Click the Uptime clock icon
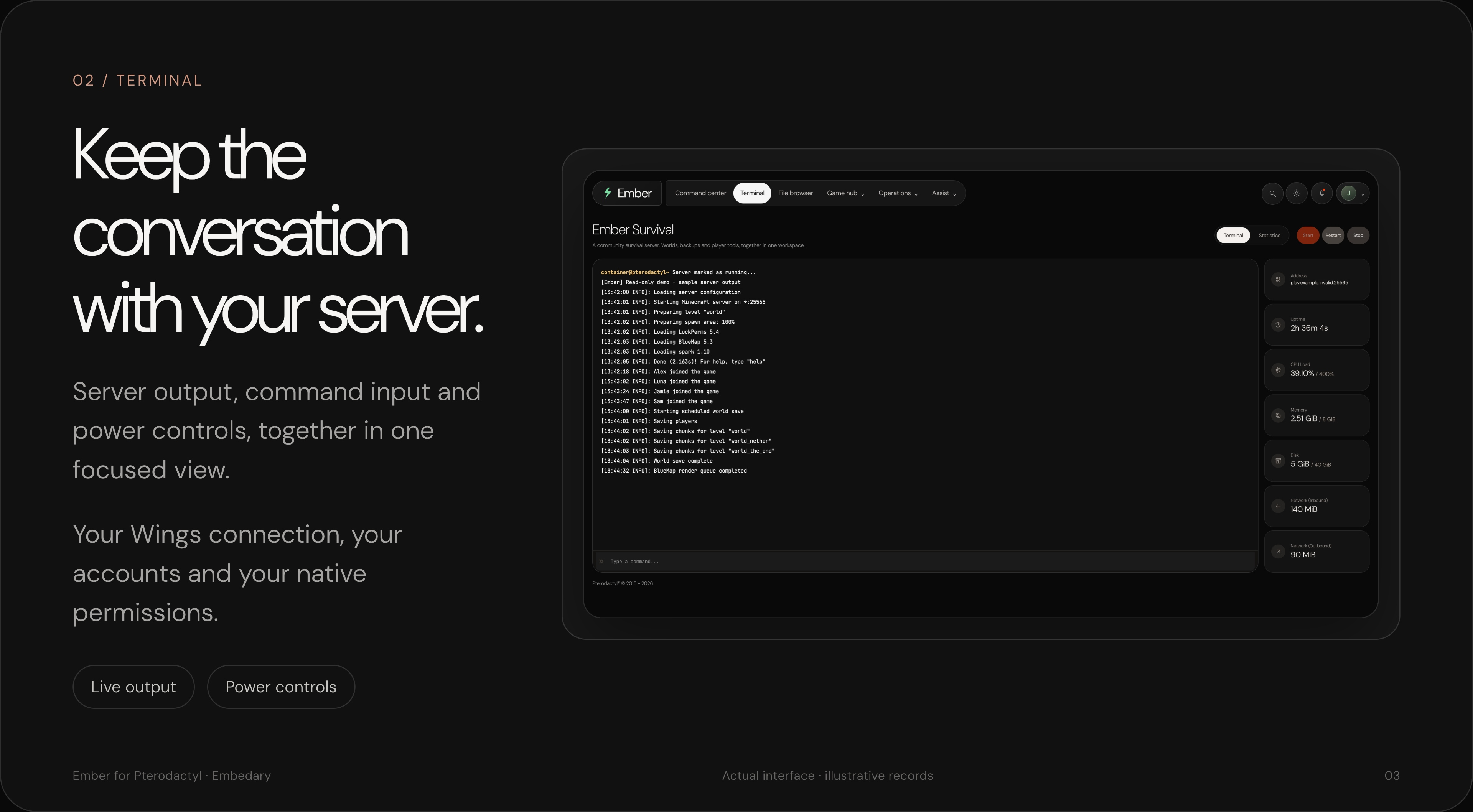 coord(1278,325)
